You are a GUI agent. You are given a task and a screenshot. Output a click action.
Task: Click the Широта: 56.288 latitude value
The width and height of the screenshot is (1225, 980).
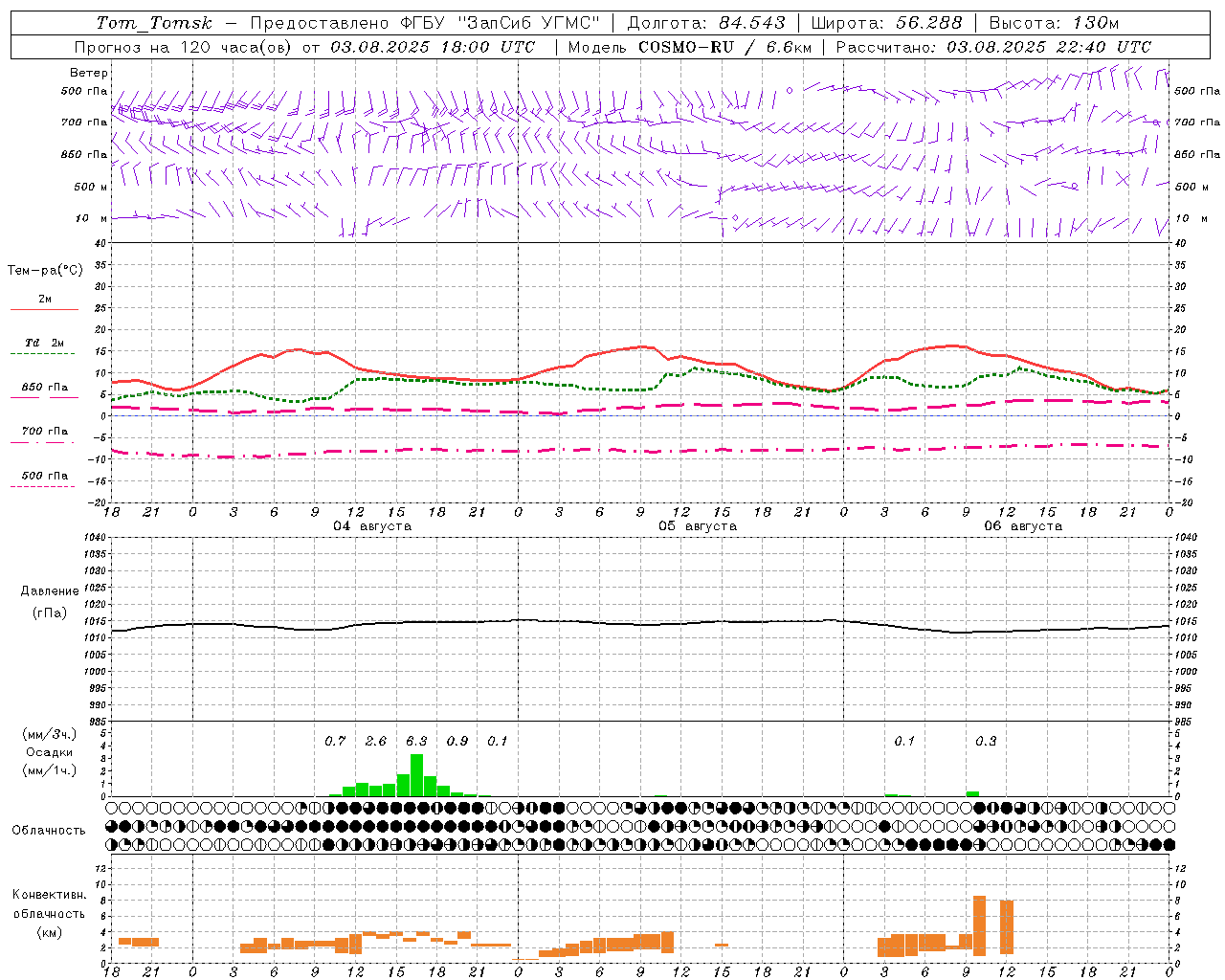(x=886, y=23)
